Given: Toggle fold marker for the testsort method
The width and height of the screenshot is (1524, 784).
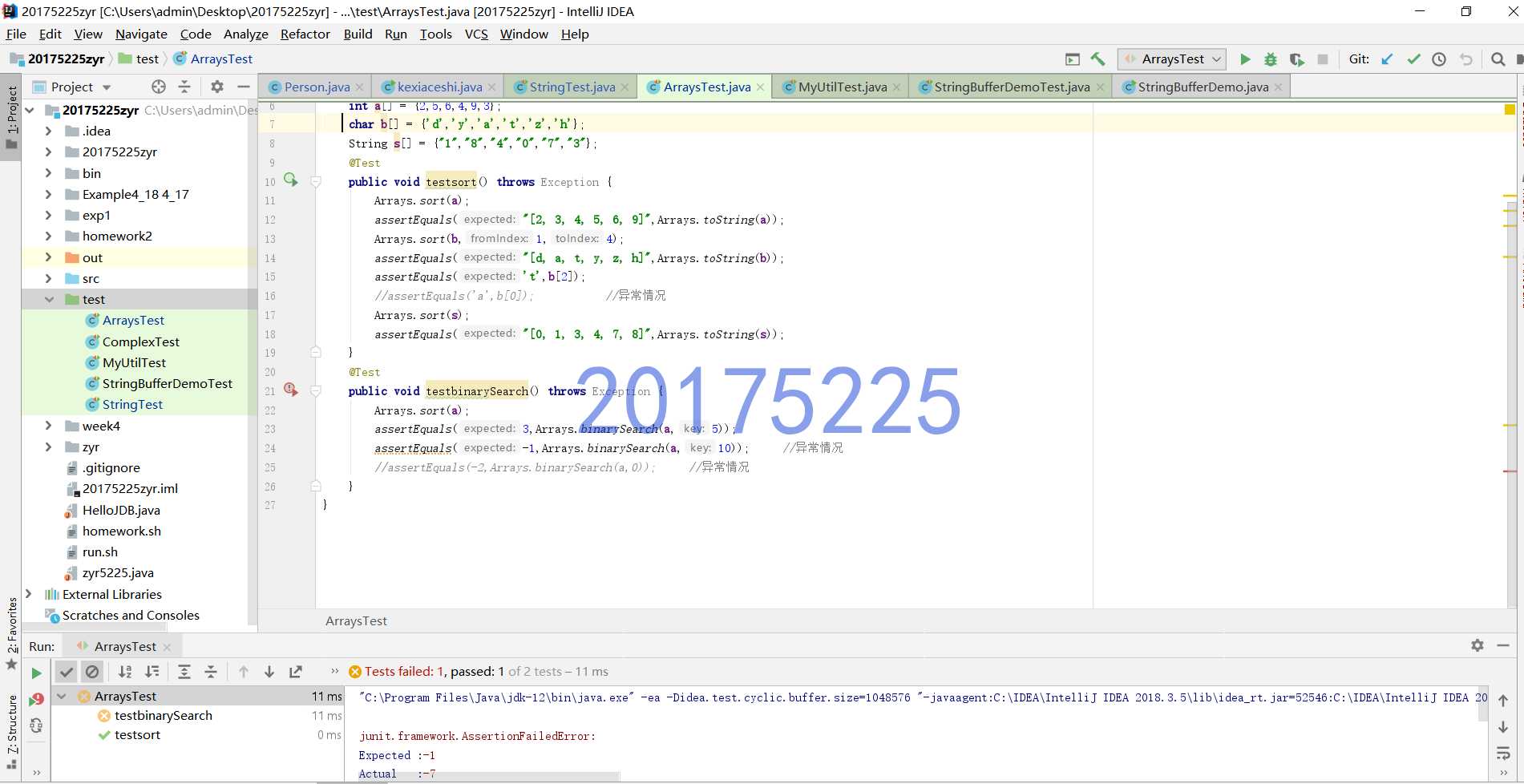Looking at the screenshot, I should pos(316,182).
